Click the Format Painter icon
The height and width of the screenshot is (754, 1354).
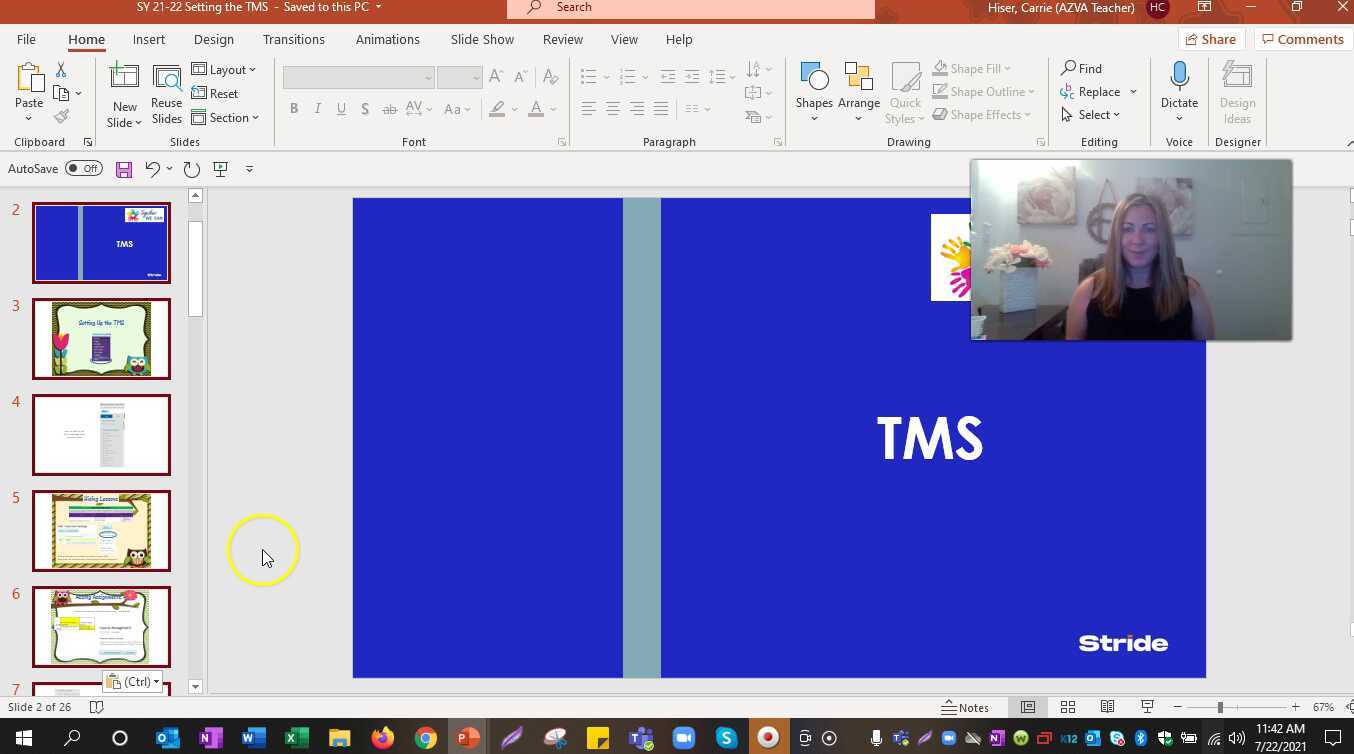(60, 115)
